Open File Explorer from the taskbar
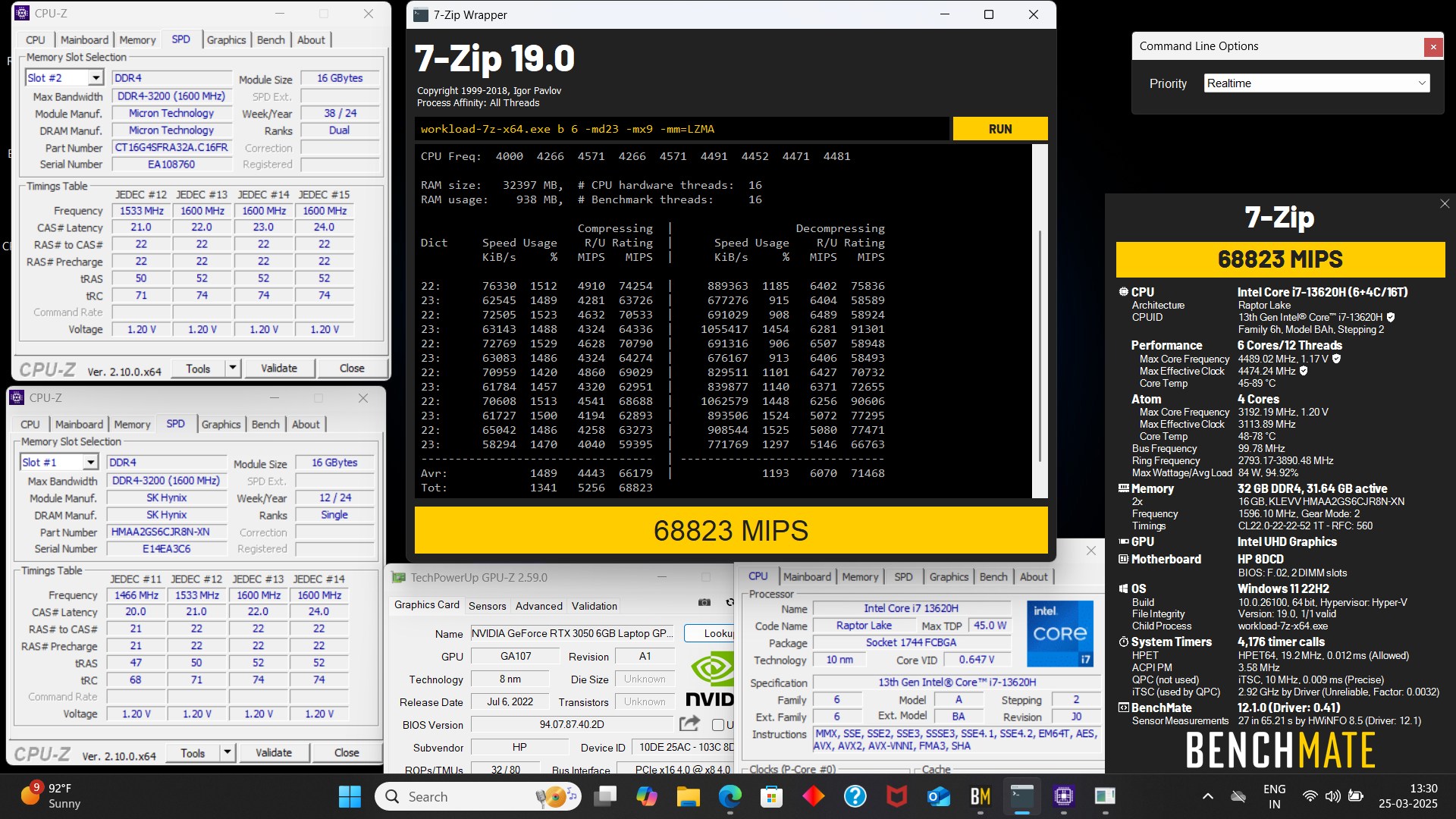1456x819 pixels. pyautogui.click(x=688, y=796)
